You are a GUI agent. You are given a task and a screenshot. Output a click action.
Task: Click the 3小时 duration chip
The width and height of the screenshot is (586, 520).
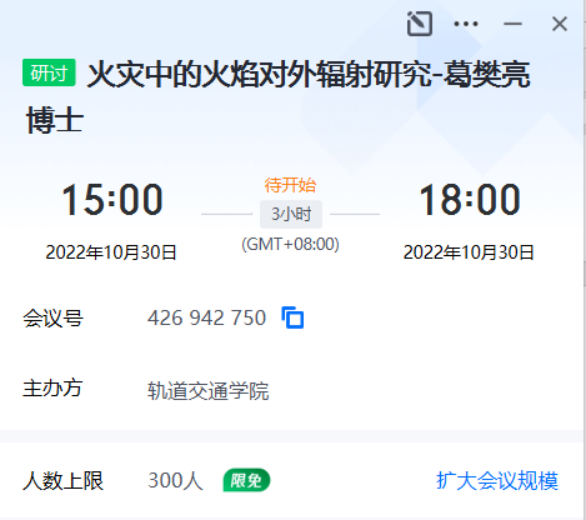[x=291, y=214]
